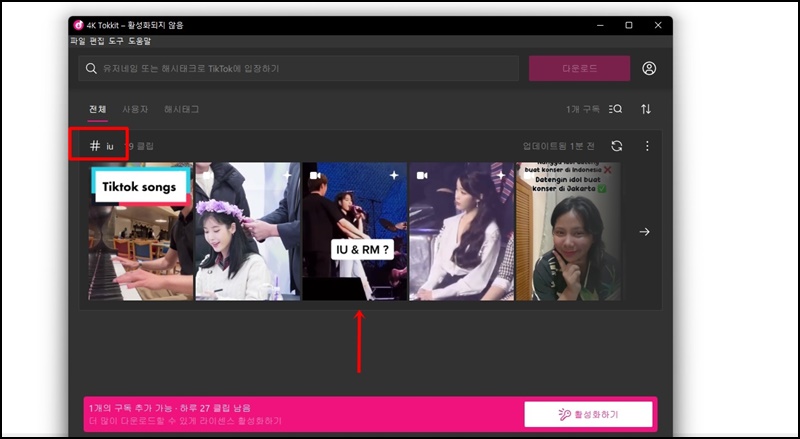
Task: Open the konser di Jakarta thumbnail
Action: (569, 231)
